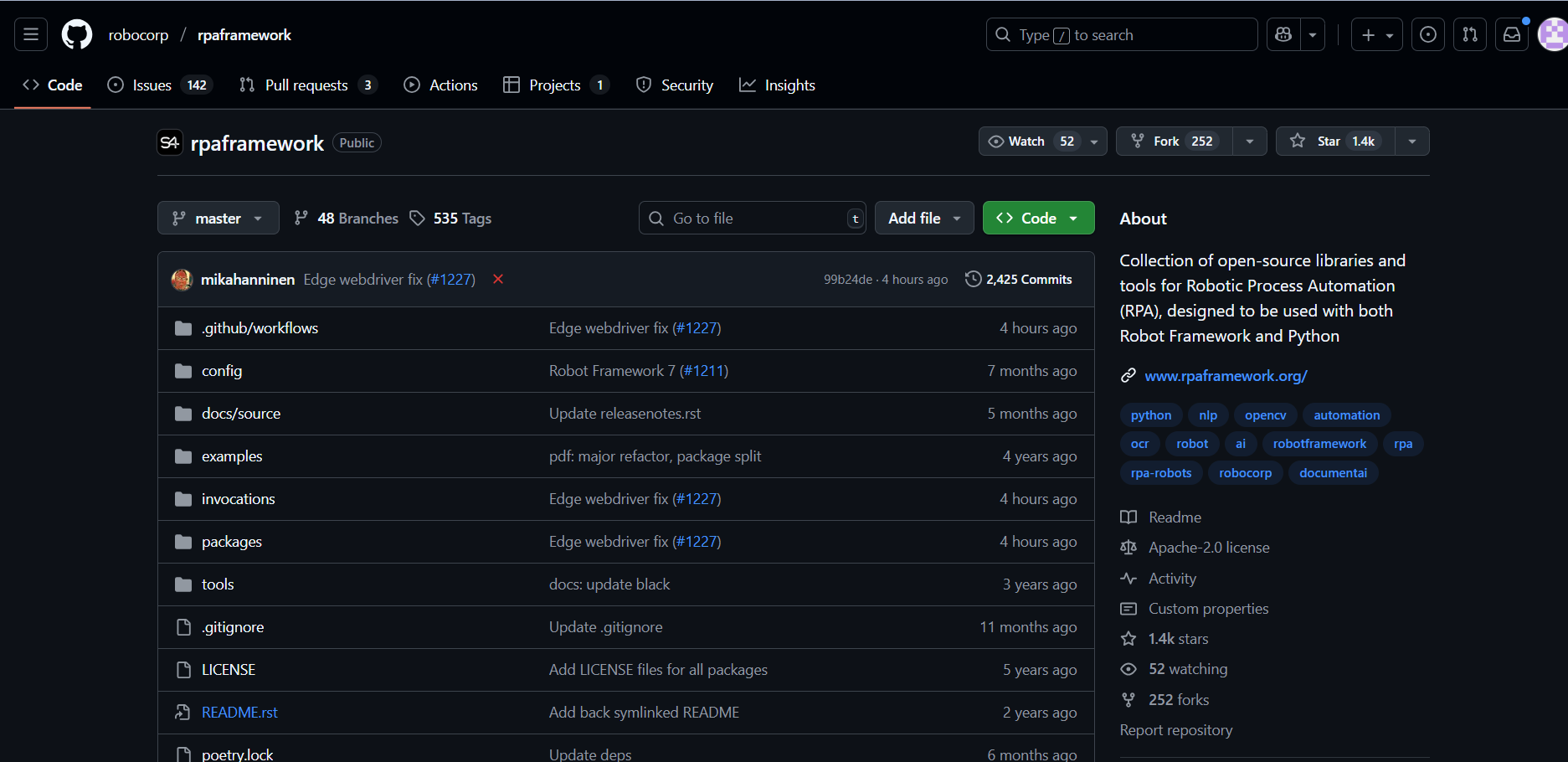
Task: Open the .github/workflows folder
Action: tap(260, 327)
